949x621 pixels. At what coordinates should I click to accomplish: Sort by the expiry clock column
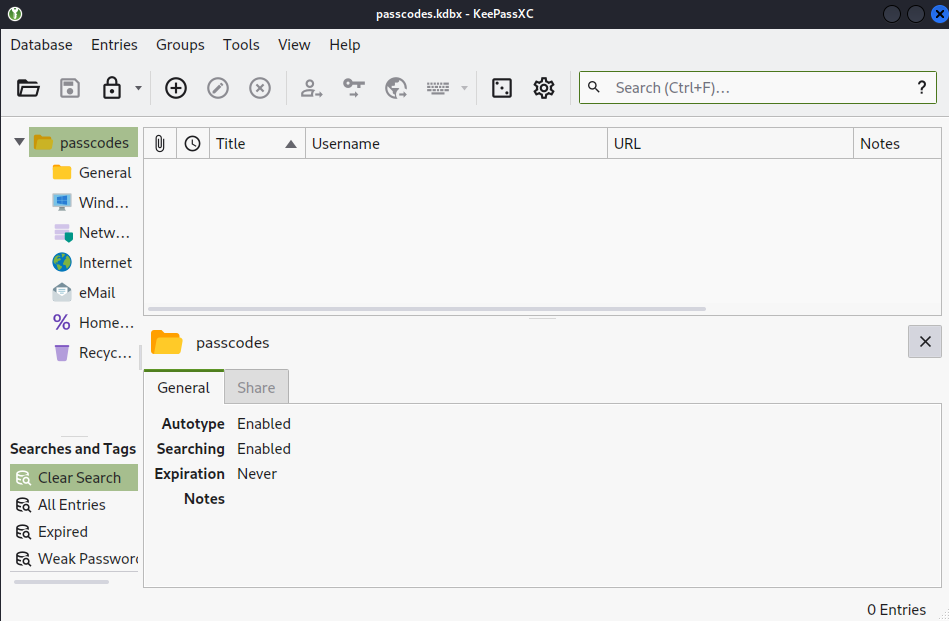click(192, 143)
